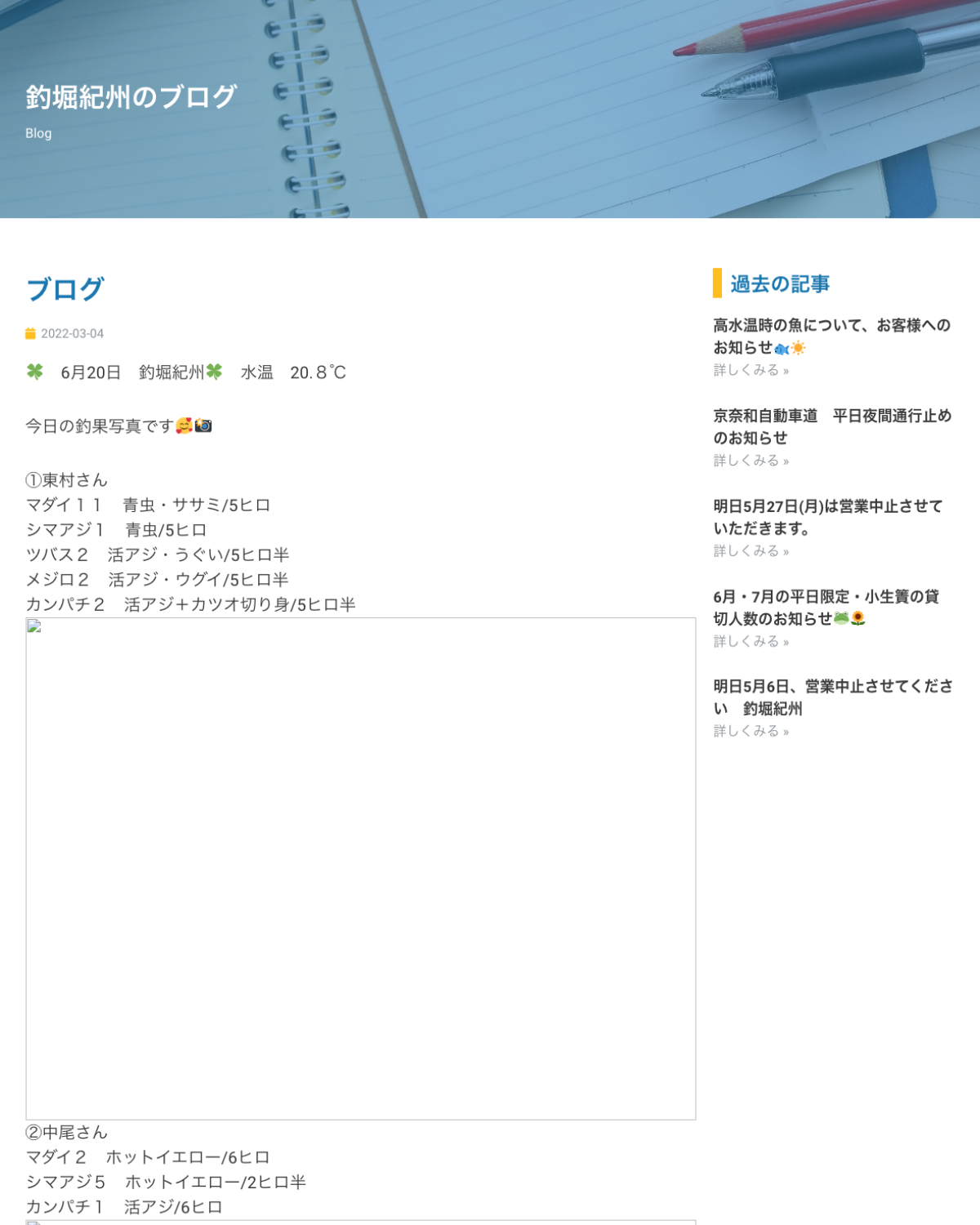
Task: Select the line シマアジ５ ホットイエロー/2ヒロ半
Action: [166, 1182]
